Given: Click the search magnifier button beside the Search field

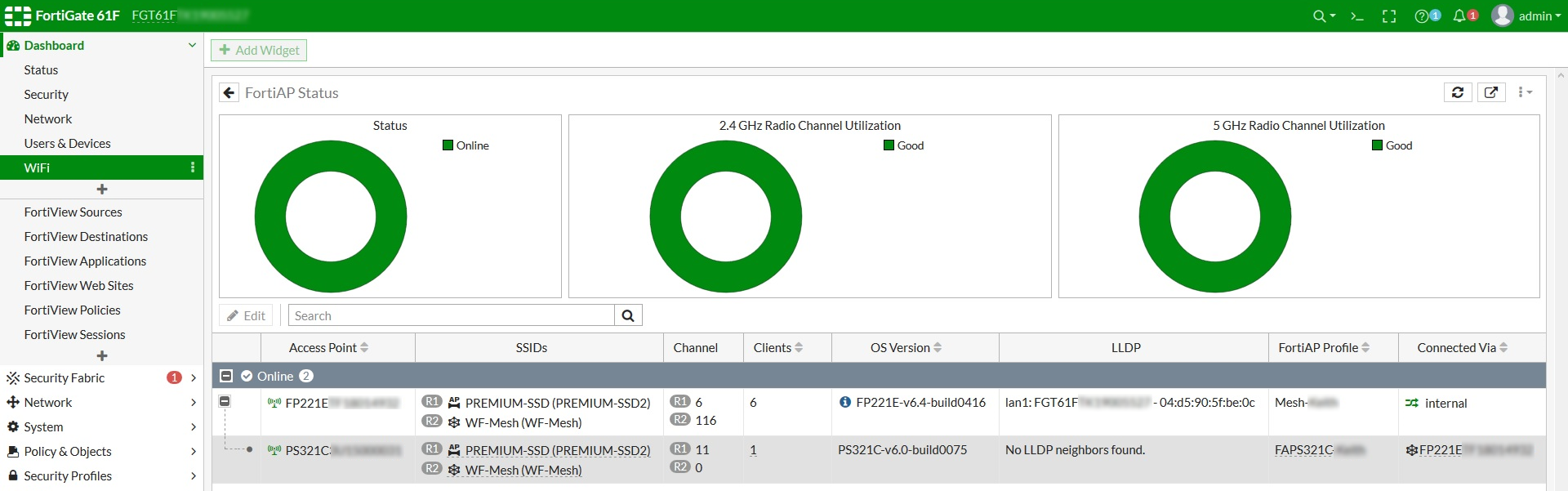Looking at the screenshot, I should click(628, 315).
